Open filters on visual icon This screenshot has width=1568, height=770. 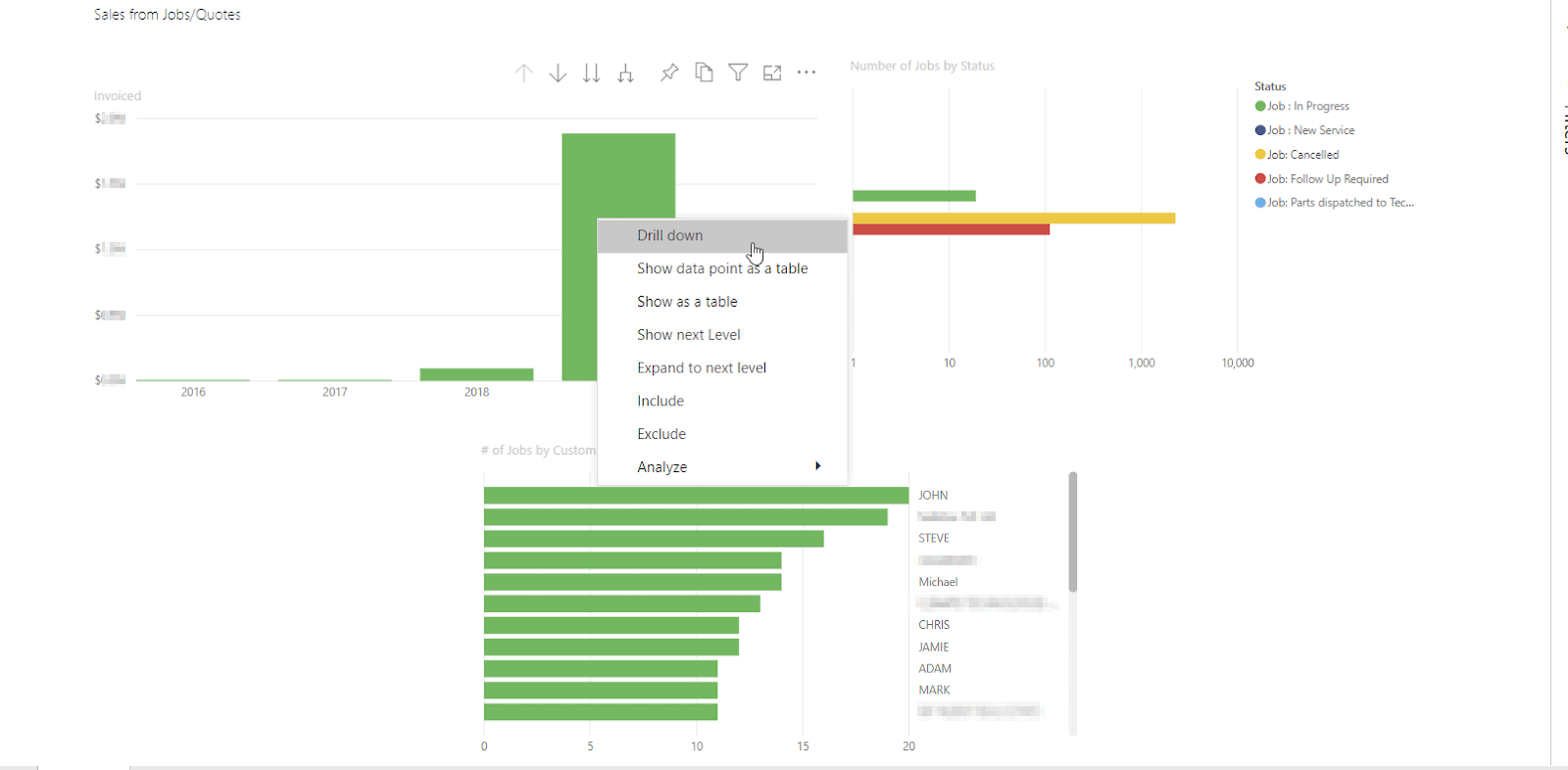pyautogui.click(x=738, y=72)
